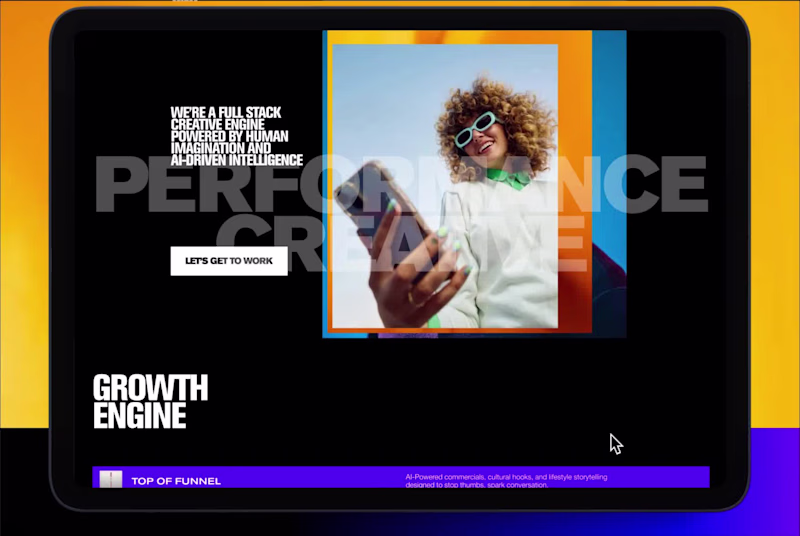The width and height of the screenshot is (800, 536).
Task: Click the GROWTH ENGINE heading
Action: click(x=151, y=402)
